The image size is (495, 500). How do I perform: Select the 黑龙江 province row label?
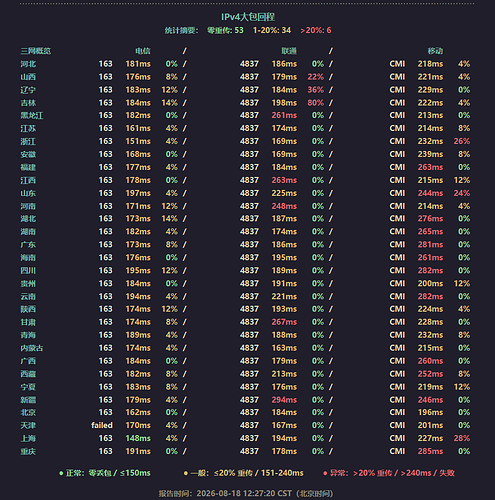32,115
